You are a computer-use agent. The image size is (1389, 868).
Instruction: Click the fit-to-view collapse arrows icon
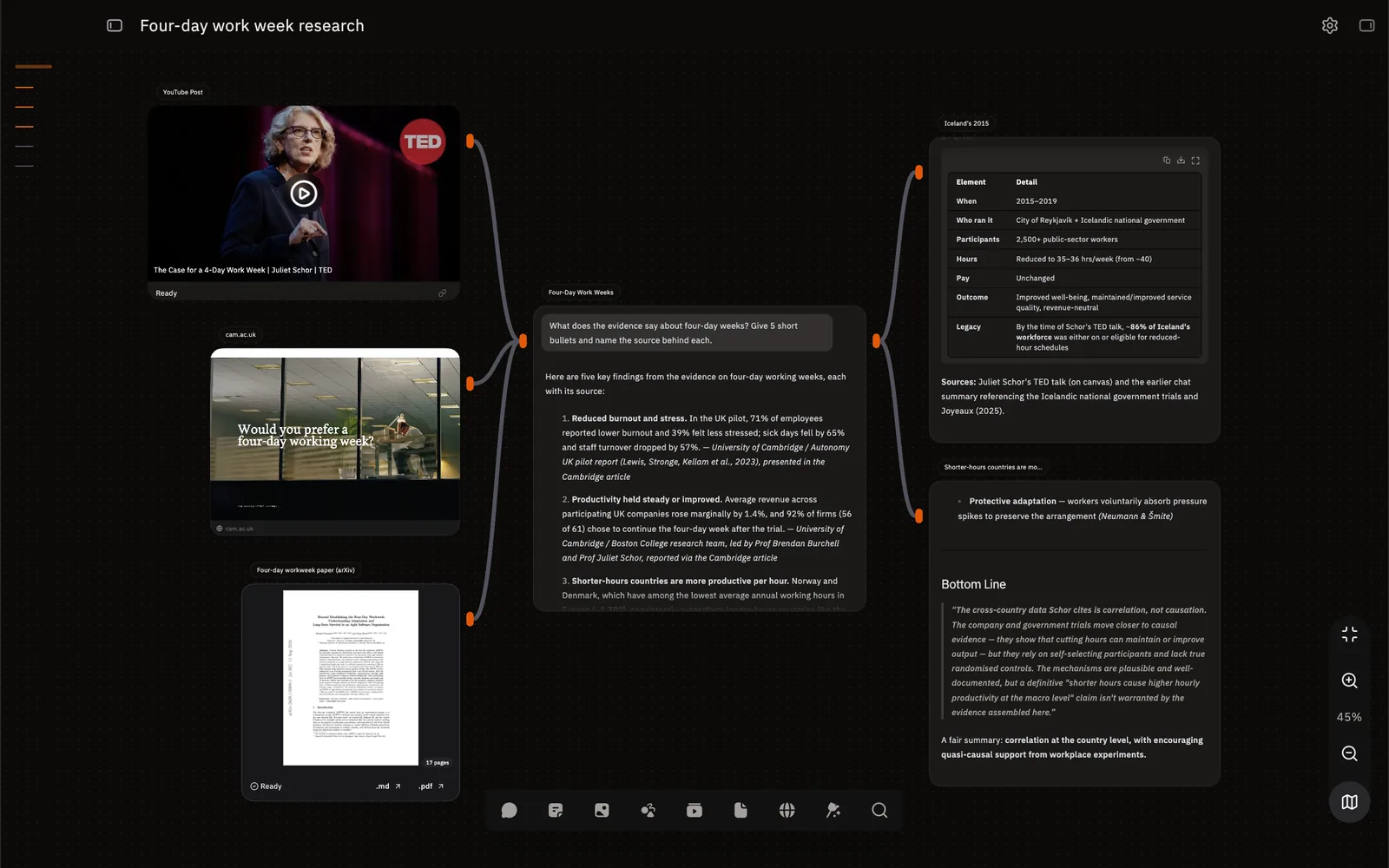point(1349,635)
